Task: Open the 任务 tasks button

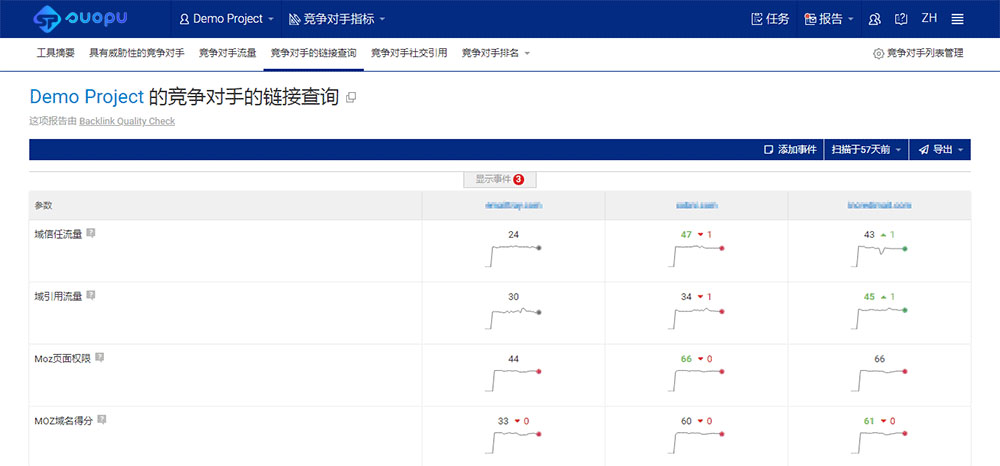Action: [770, 19]
